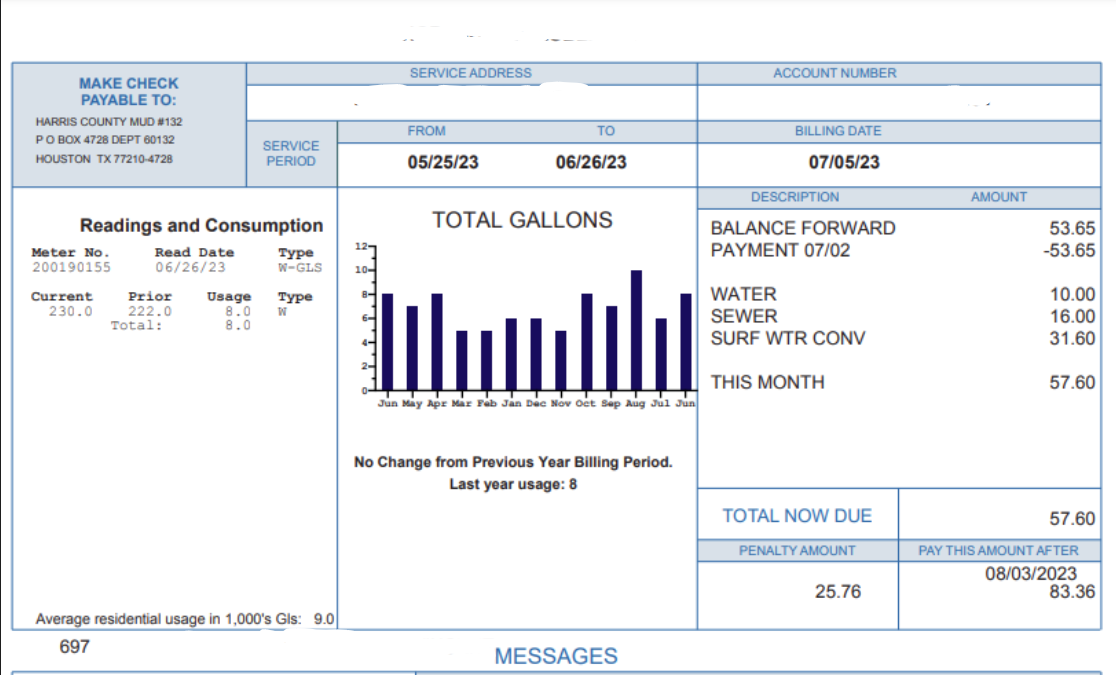1116x675 pixels.
Task: Select the SEWER charge amount 16.00
Action: [1072, 316]
